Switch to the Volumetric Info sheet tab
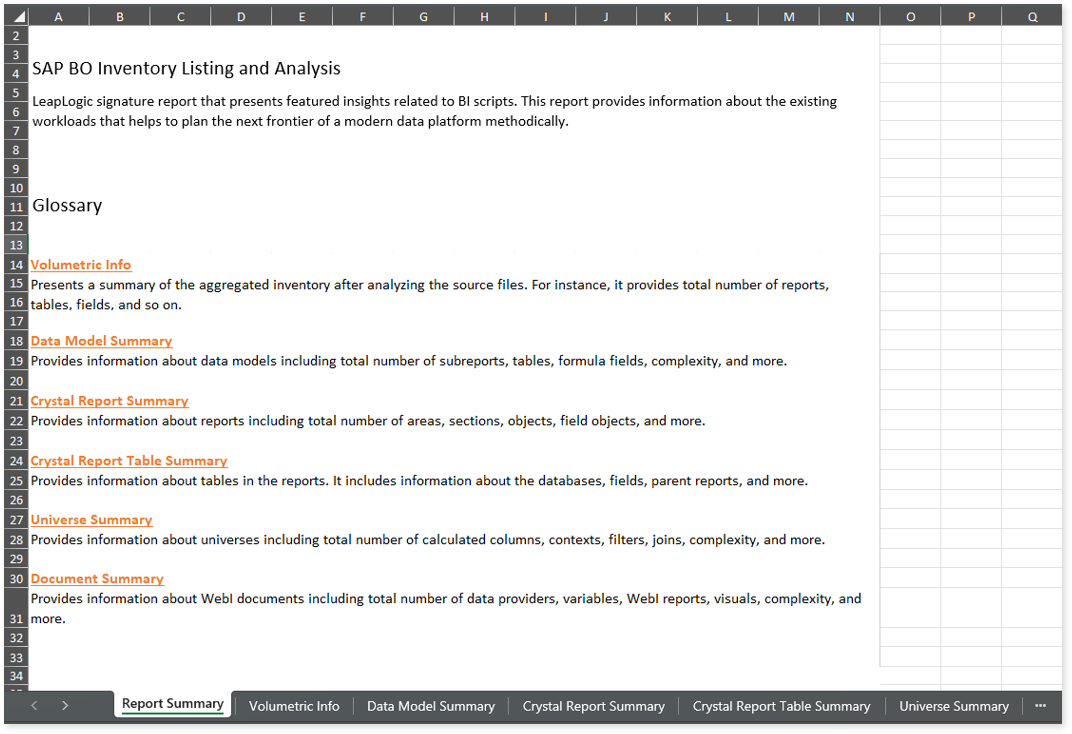The width and height of the screenshot is (1072, 734). 294,706
